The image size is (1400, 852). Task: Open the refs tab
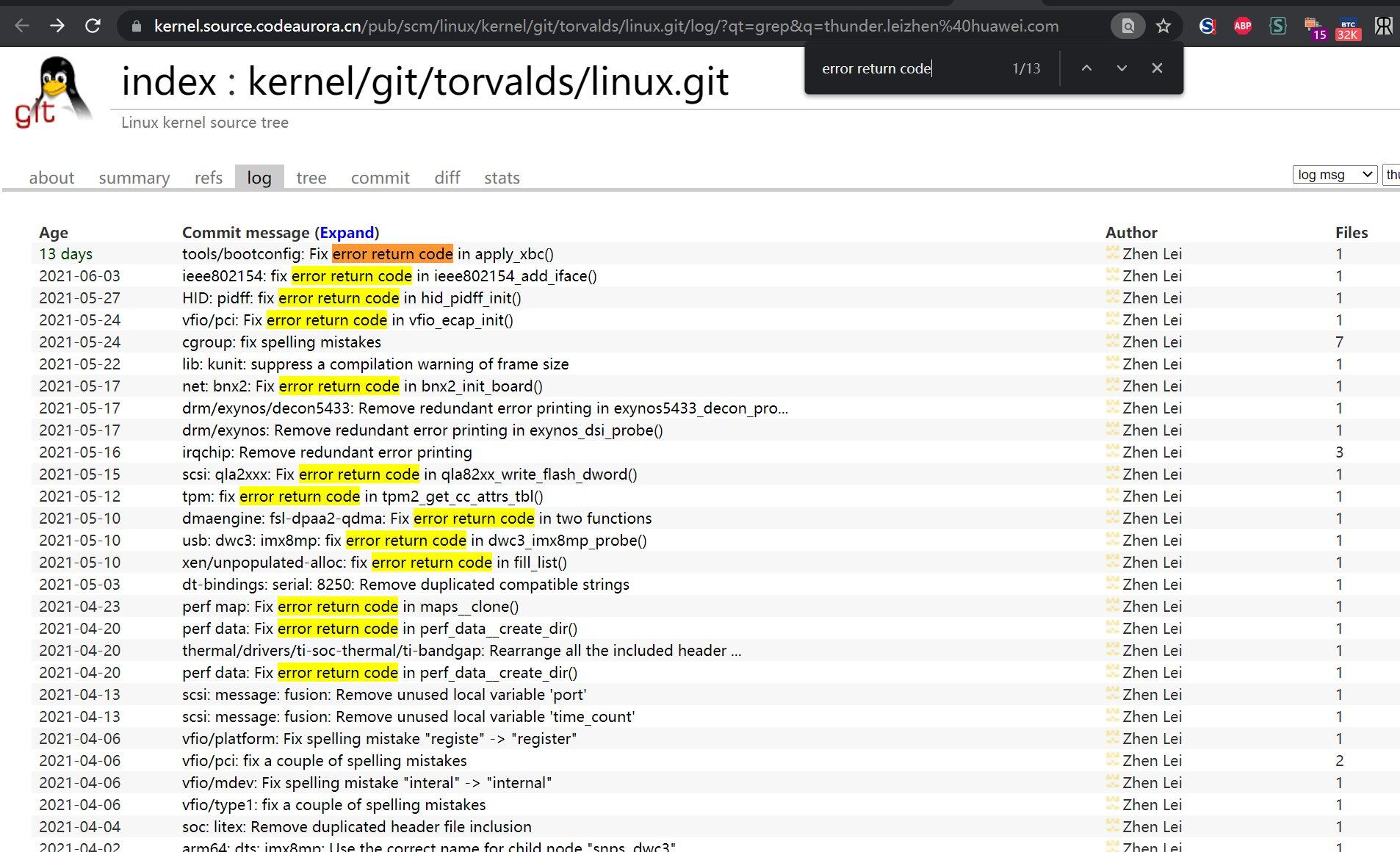point(209,178)
